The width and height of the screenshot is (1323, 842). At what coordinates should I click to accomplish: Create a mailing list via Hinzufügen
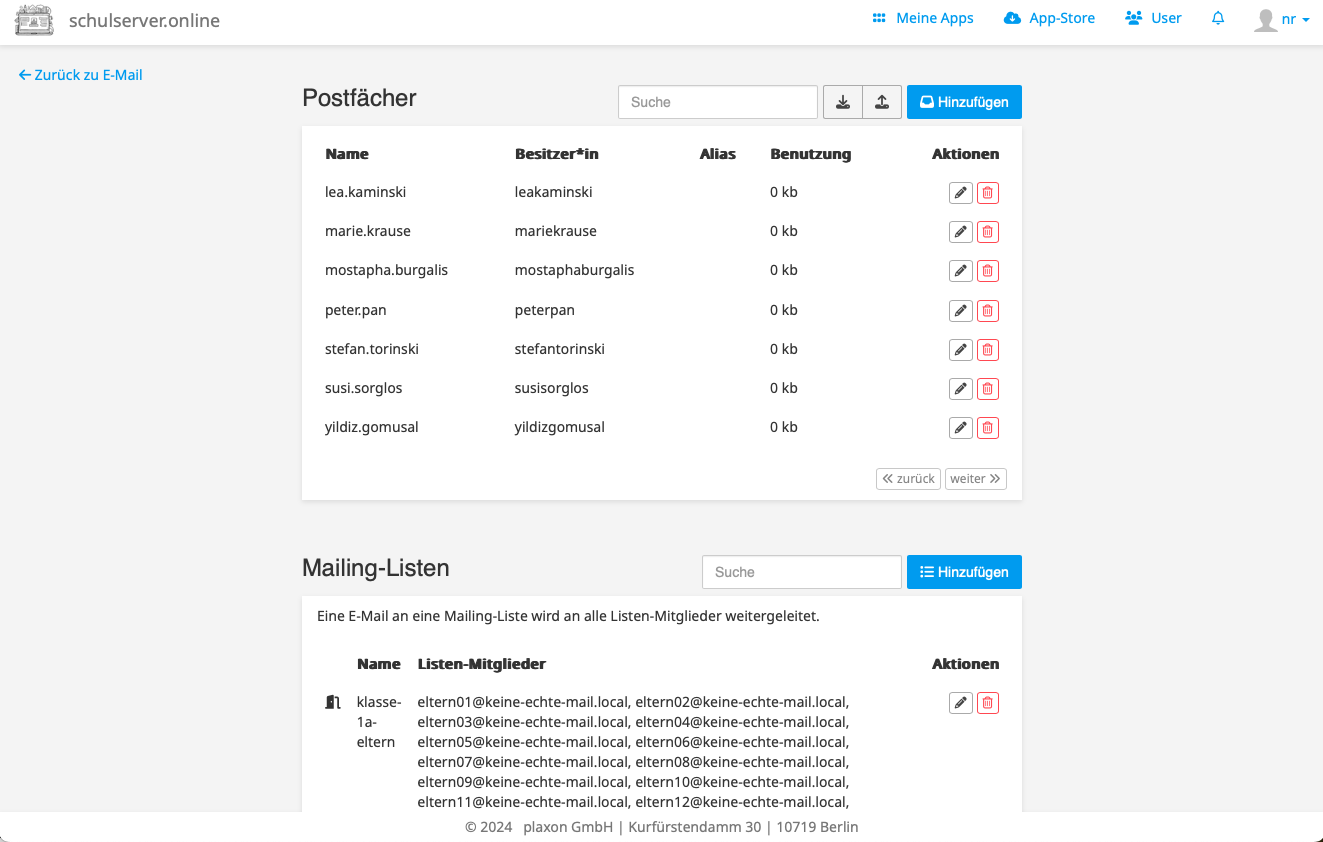pyautogui.click(x=963, y=571)
